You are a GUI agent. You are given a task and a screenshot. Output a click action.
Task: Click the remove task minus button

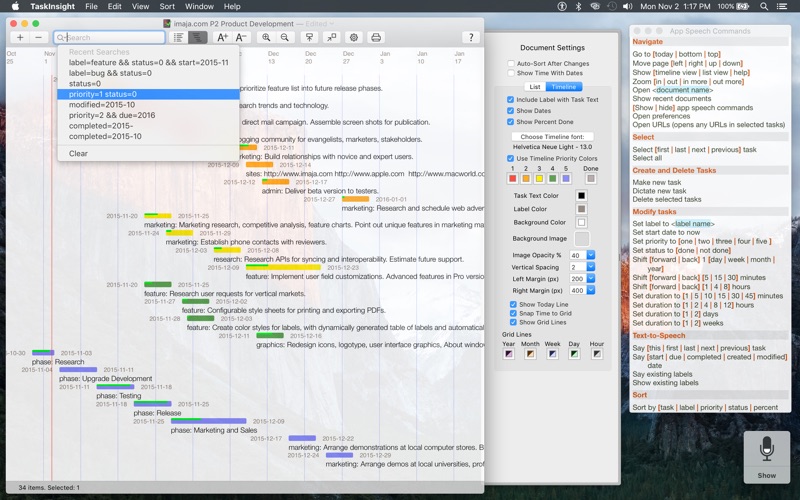pos(39,37)
